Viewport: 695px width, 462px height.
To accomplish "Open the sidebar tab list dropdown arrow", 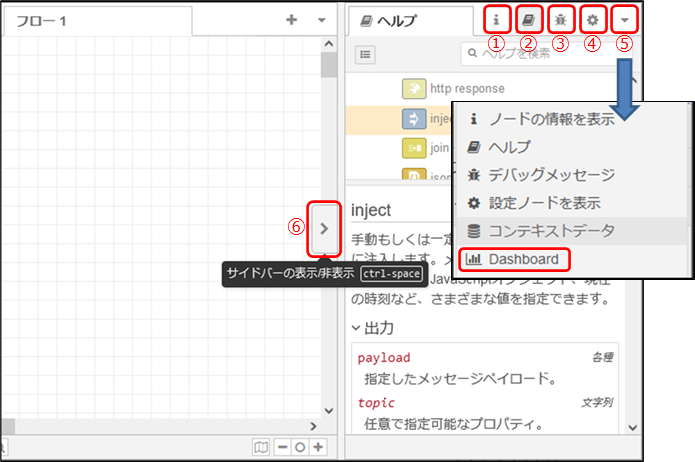I will [625, 19].
